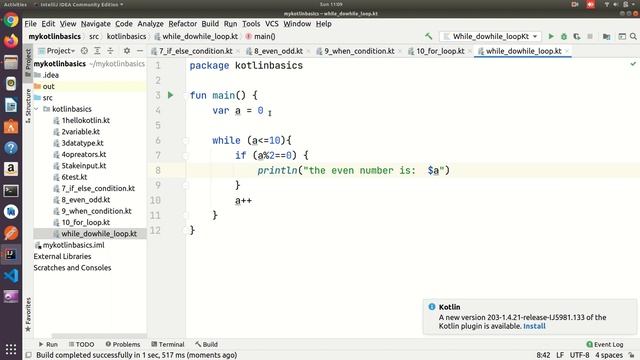Open Ubuntu Software from the dock

pyautogui.click(x=11, y=127)
